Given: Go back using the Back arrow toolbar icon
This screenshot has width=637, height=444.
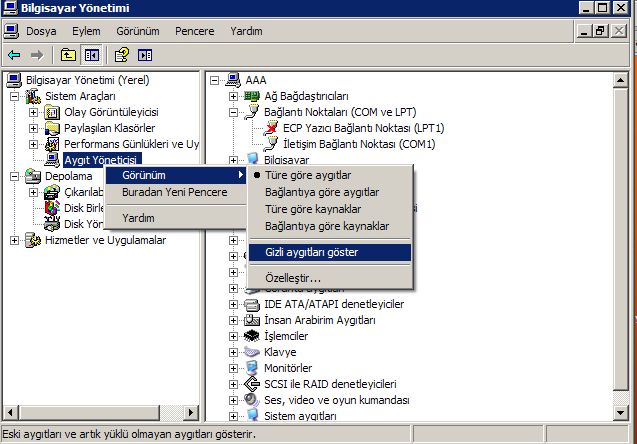Looking at the screenshot, I should click(14, 55).
